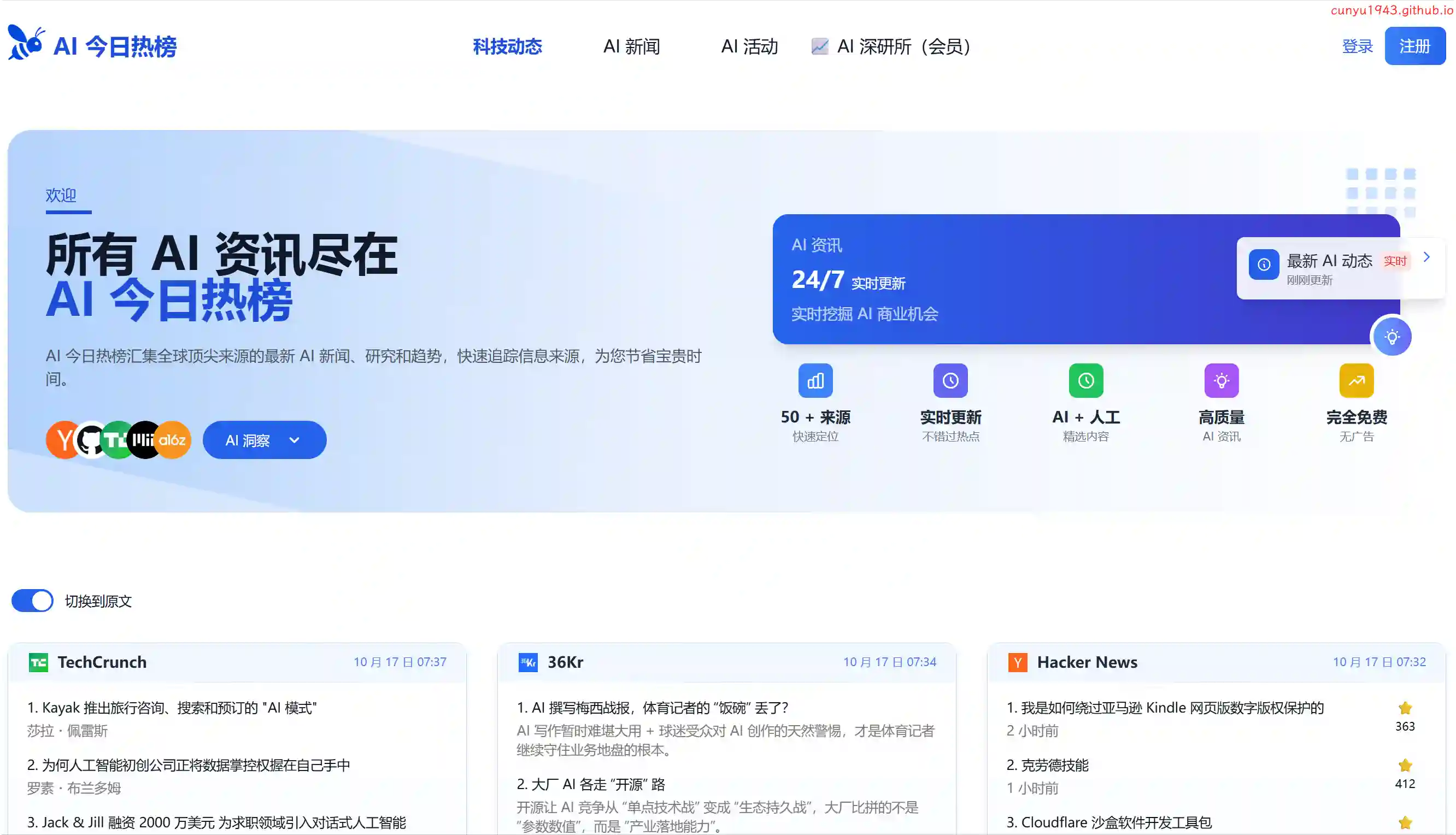Viewport: 1456px width, 835px height.
Task: Click the violet lightbulb 高质量 icon
Action: click(x=1221, y=380)
